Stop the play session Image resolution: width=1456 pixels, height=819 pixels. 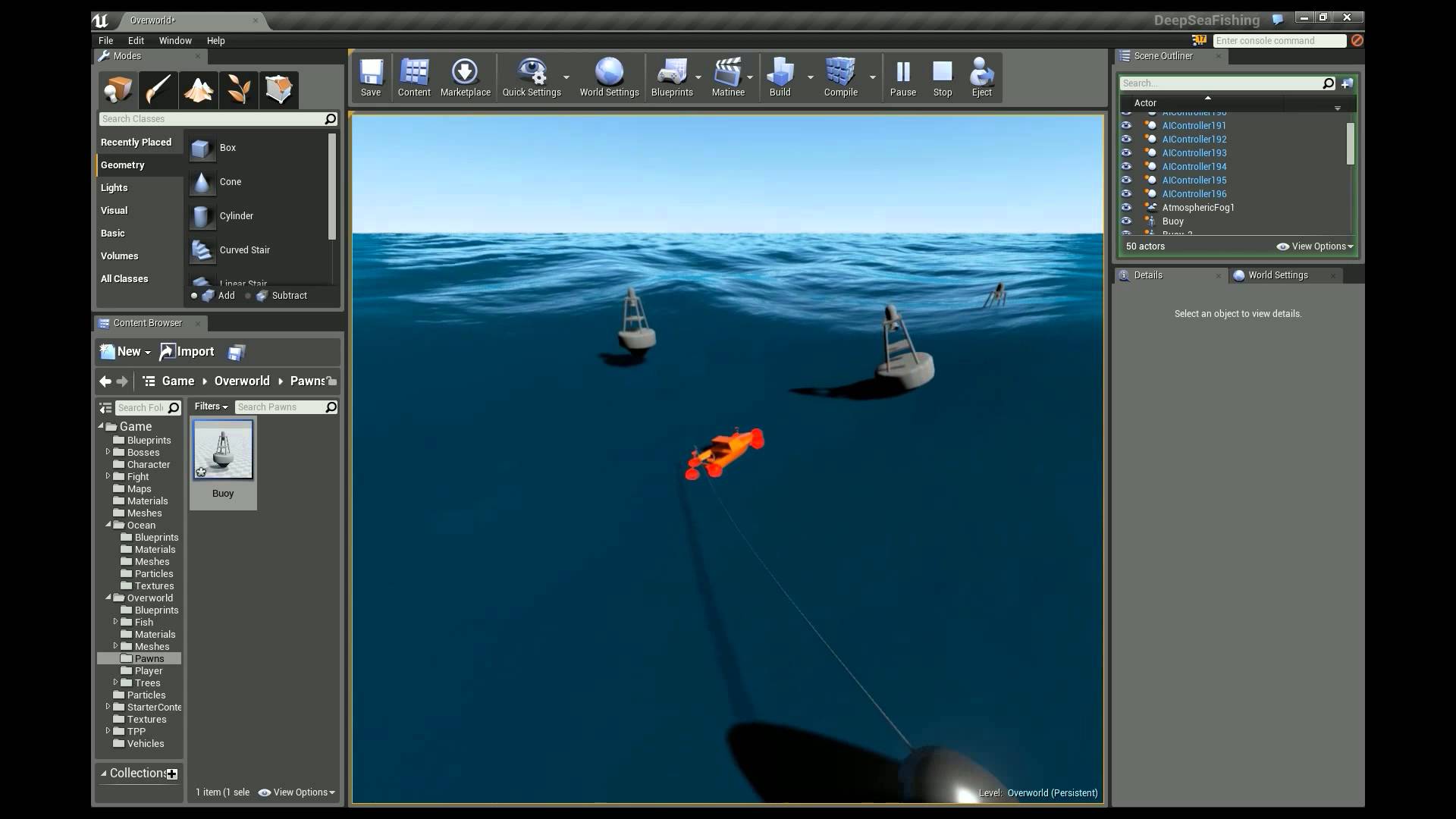(942, 77)
